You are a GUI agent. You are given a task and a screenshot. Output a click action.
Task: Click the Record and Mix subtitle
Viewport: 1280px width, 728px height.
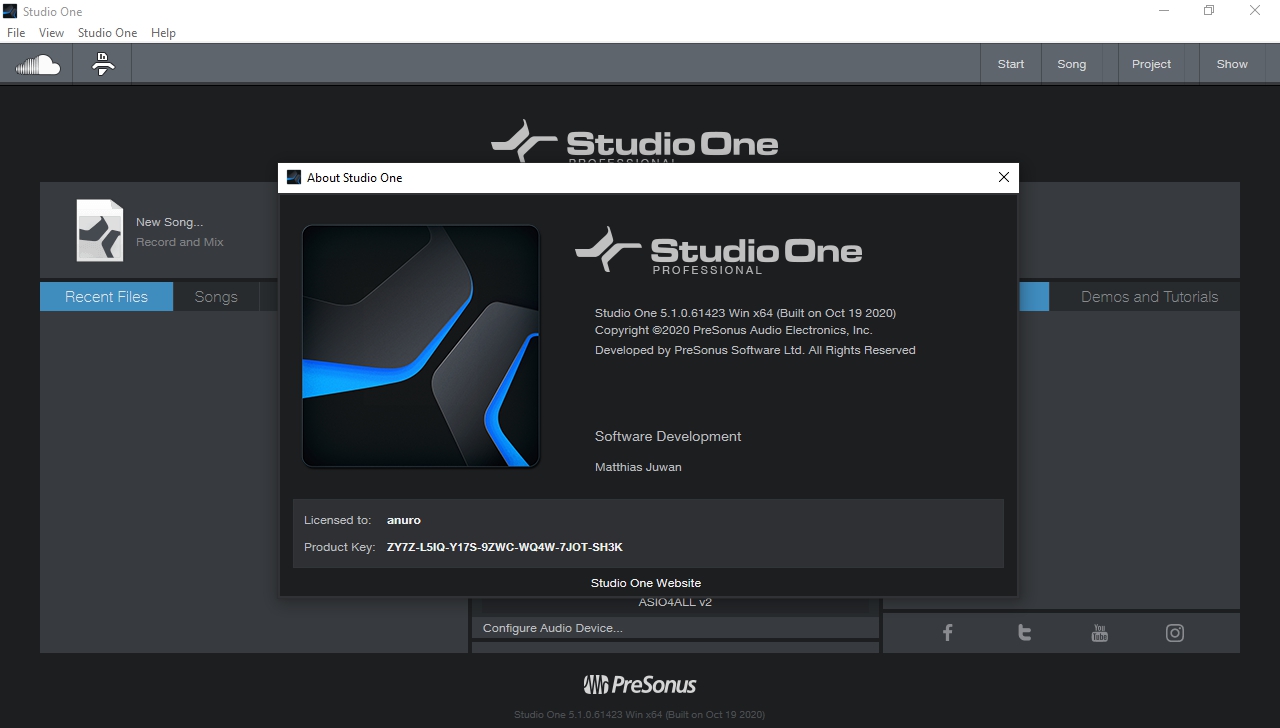tap(180, 242)
